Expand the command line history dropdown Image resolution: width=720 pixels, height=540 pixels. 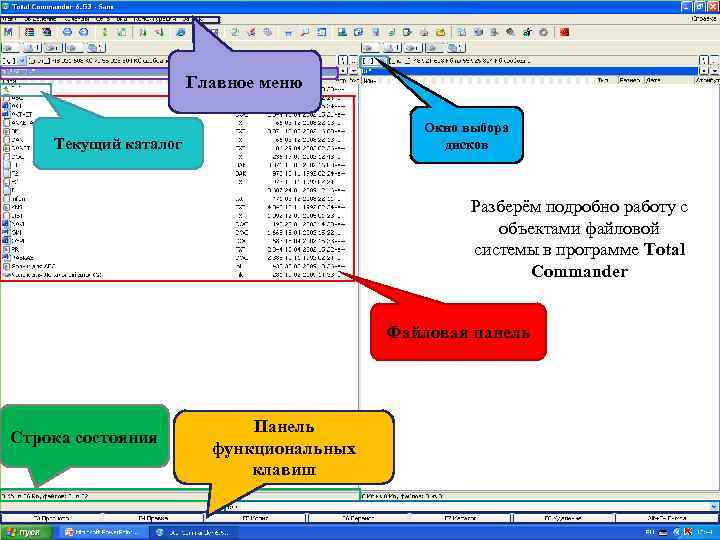coord(714,506)
